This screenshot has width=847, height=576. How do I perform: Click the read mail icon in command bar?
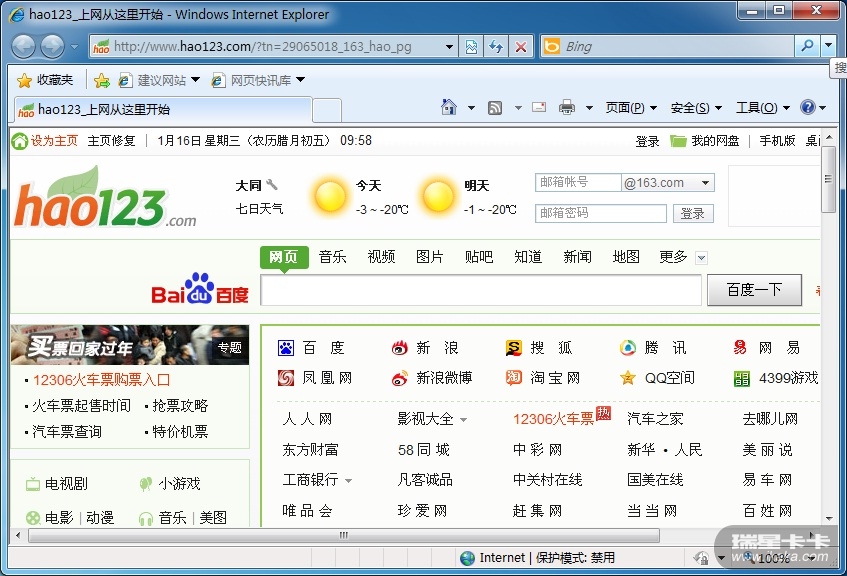[539, 108]
